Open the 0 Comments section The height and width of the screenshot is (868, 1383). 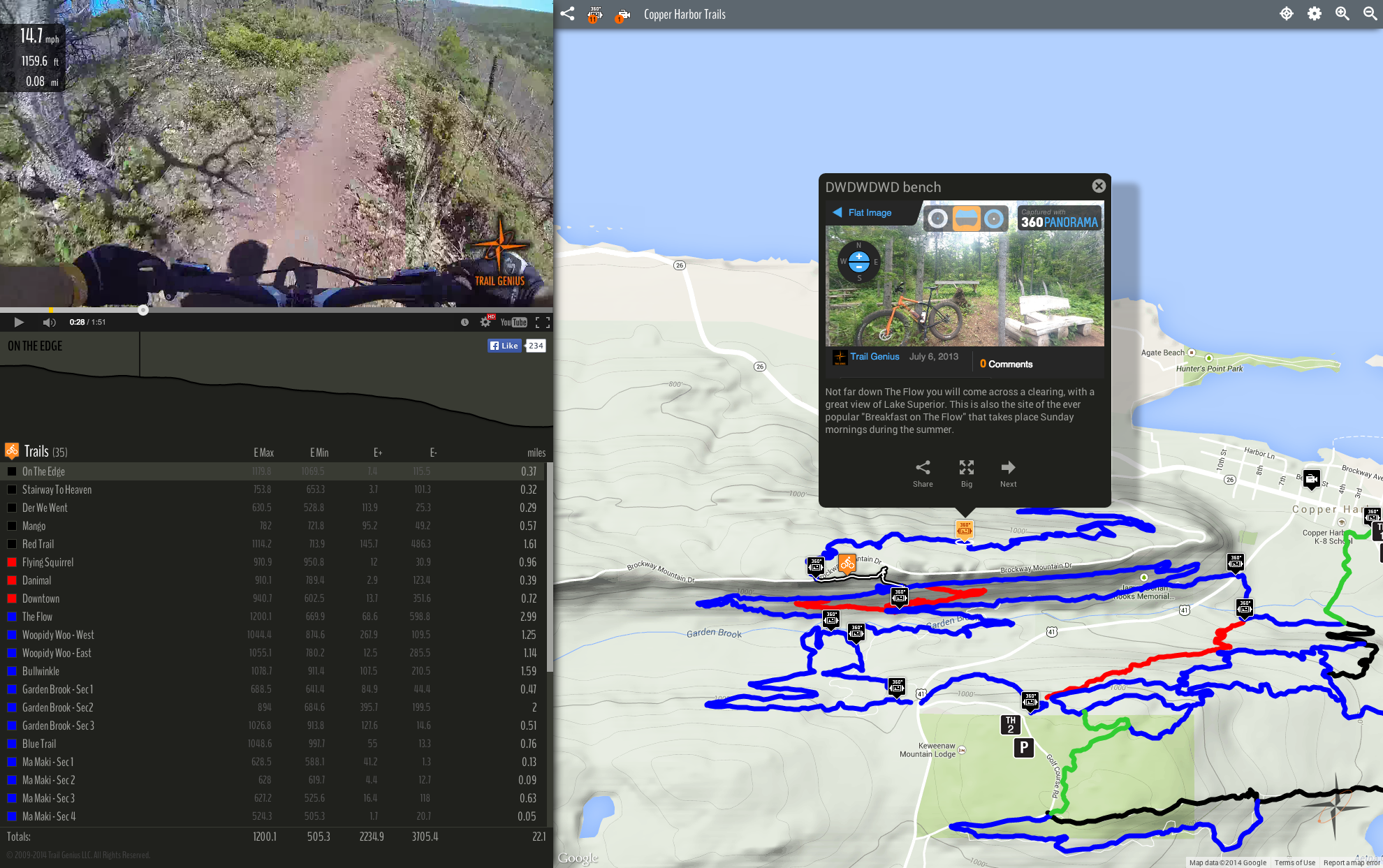point(1006,364)
